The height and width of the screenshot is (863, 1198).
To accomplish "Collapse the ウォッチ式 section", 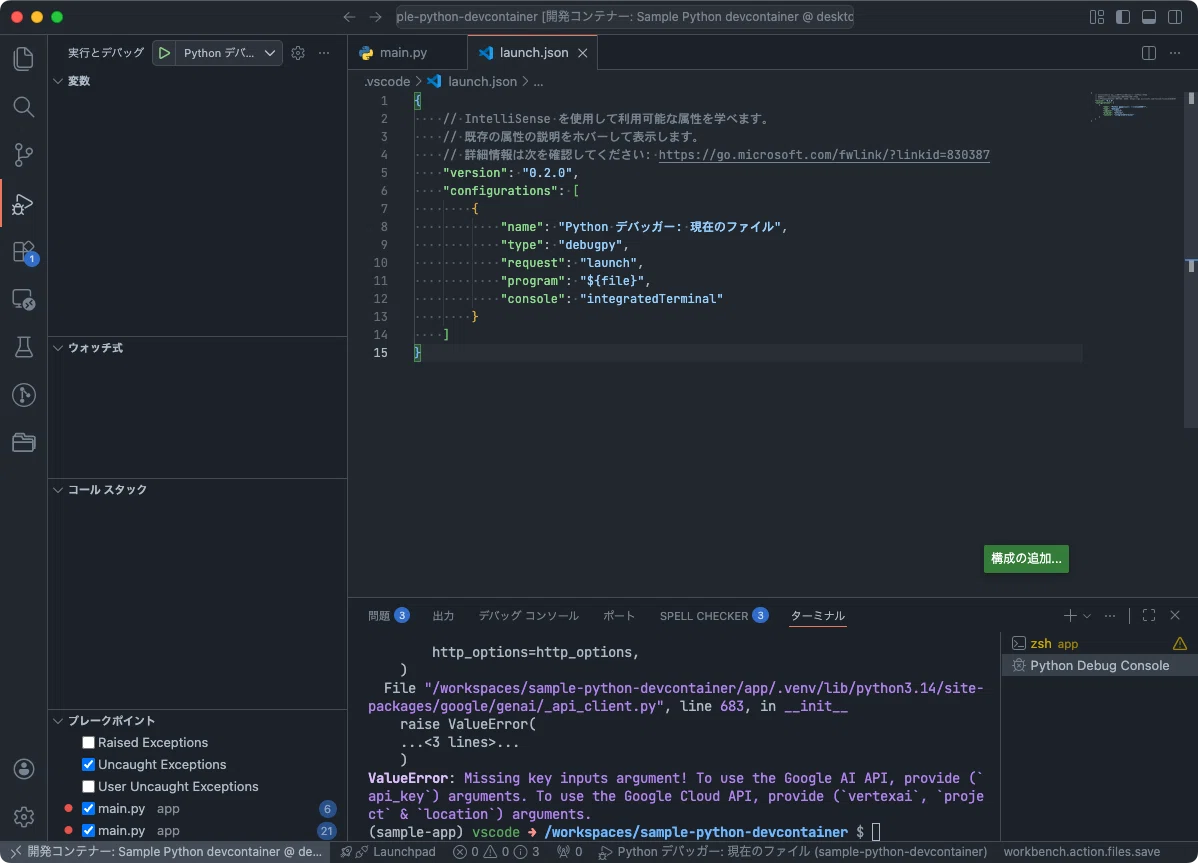I will click(x=197, y=347).
